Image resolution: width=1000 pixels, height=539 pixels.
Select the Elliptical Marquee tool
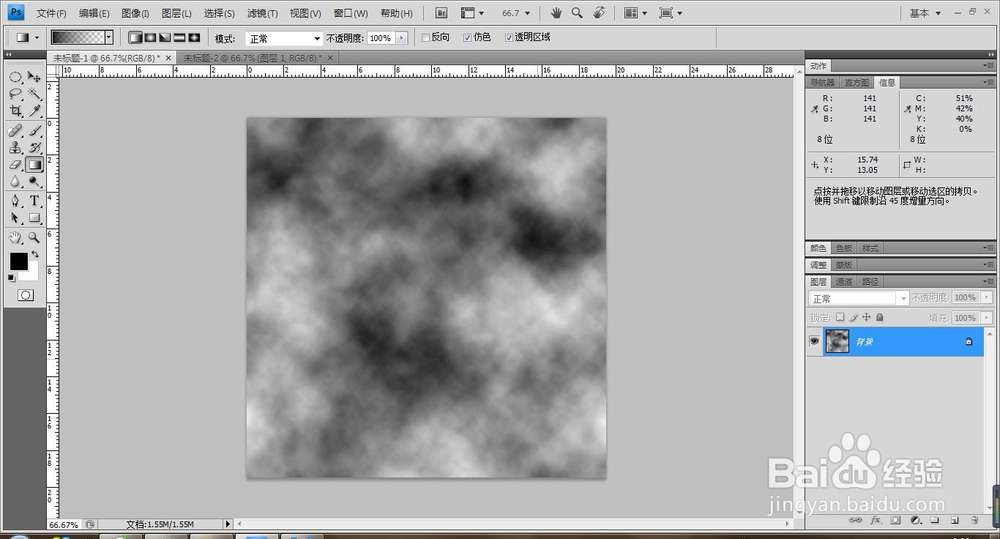click(x=16, y=77)
